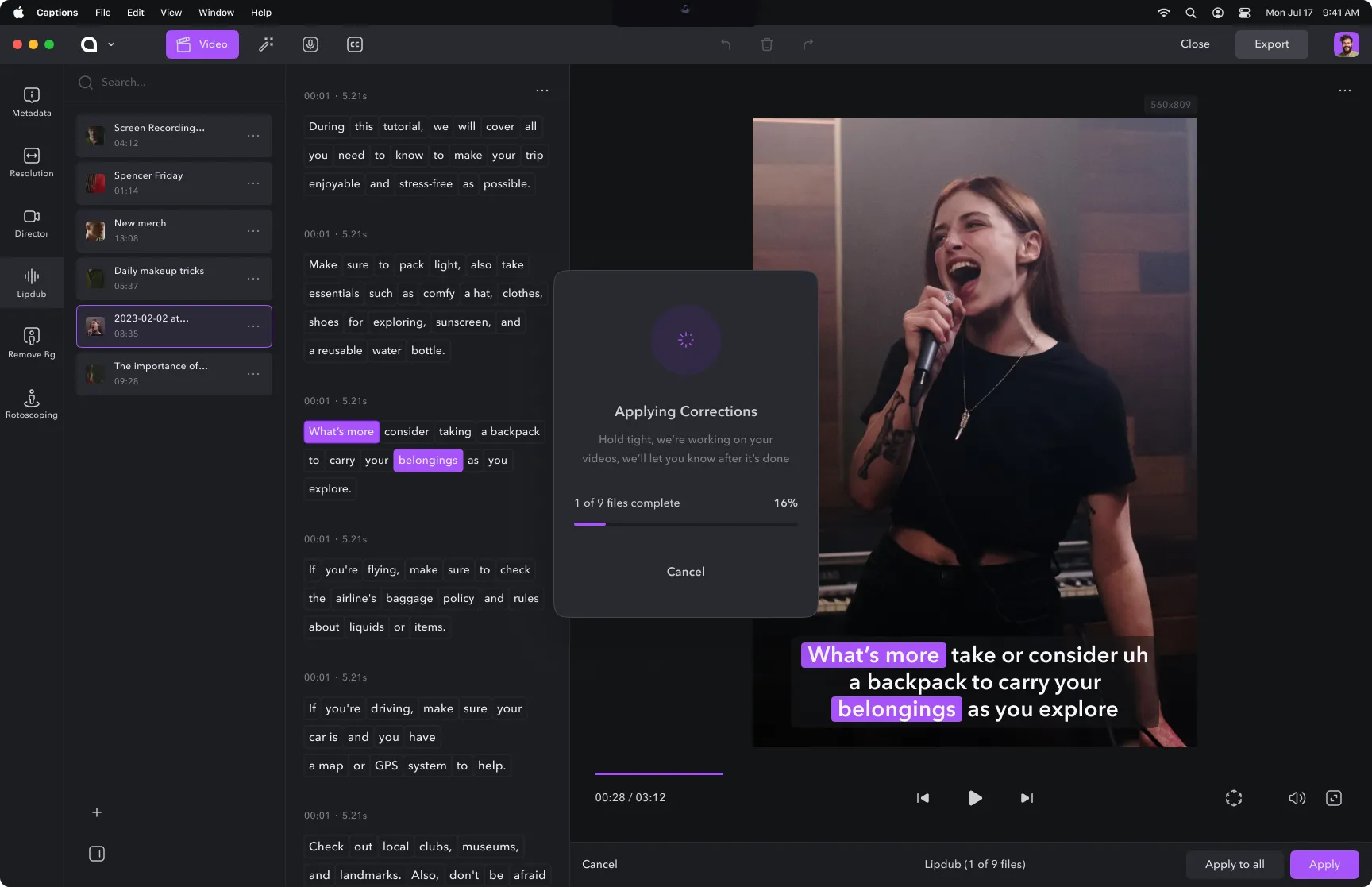Open the Window menu in menu bar
1372x887 pixels.
pyautogui.click(x=215, y=13)
